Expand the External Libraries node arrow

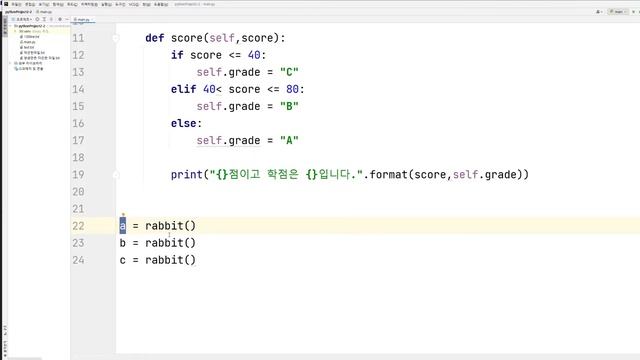10,63
